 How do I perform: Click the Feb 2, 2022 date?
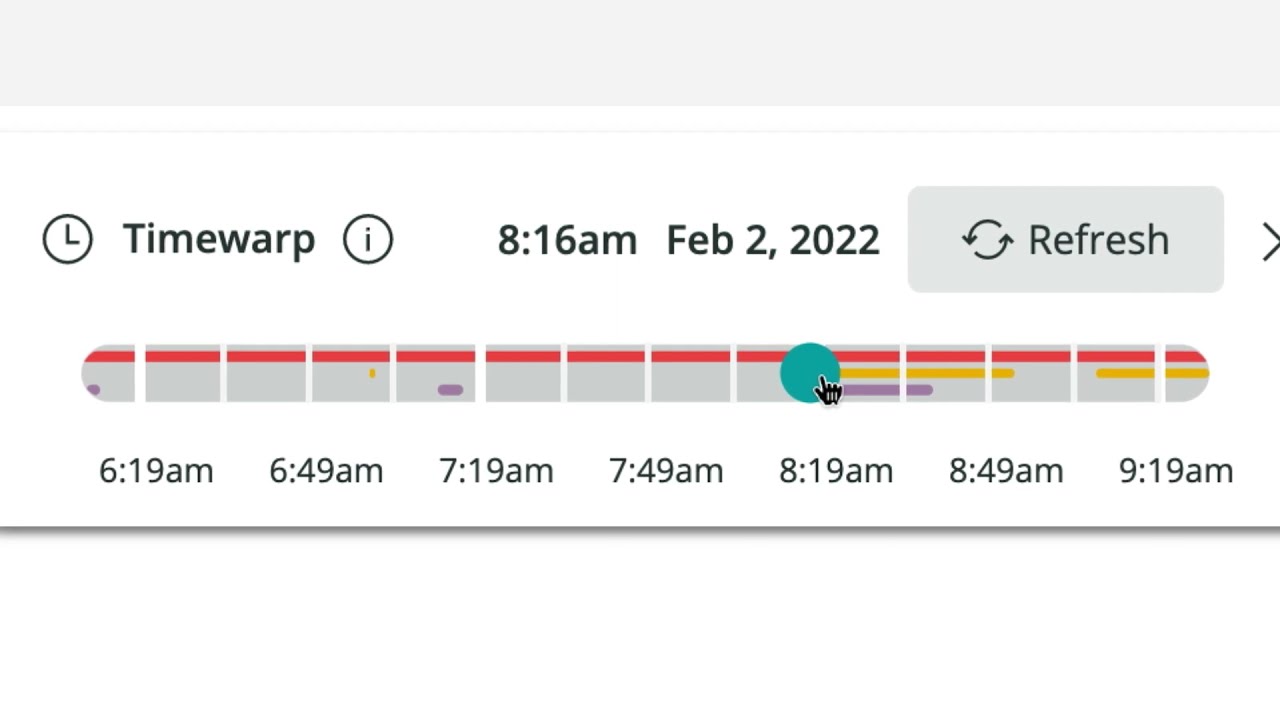click(773, 241)
